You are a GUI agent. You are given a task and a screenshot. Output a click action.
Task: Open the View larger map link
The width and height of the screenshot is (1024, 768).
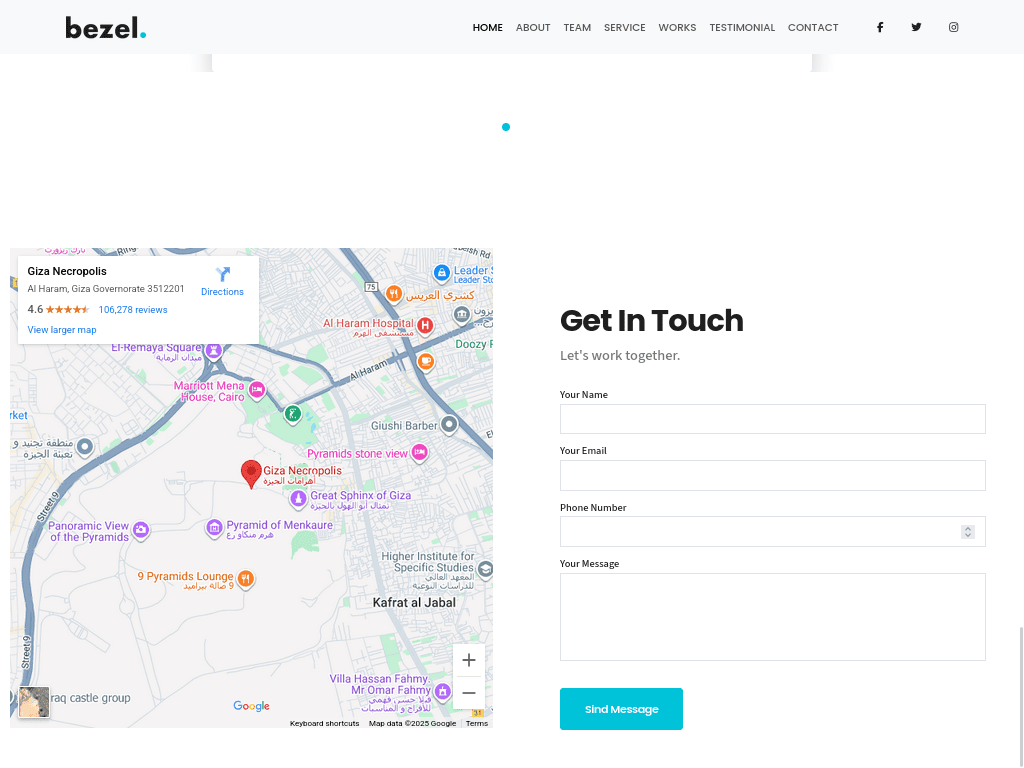coord(62,330)
